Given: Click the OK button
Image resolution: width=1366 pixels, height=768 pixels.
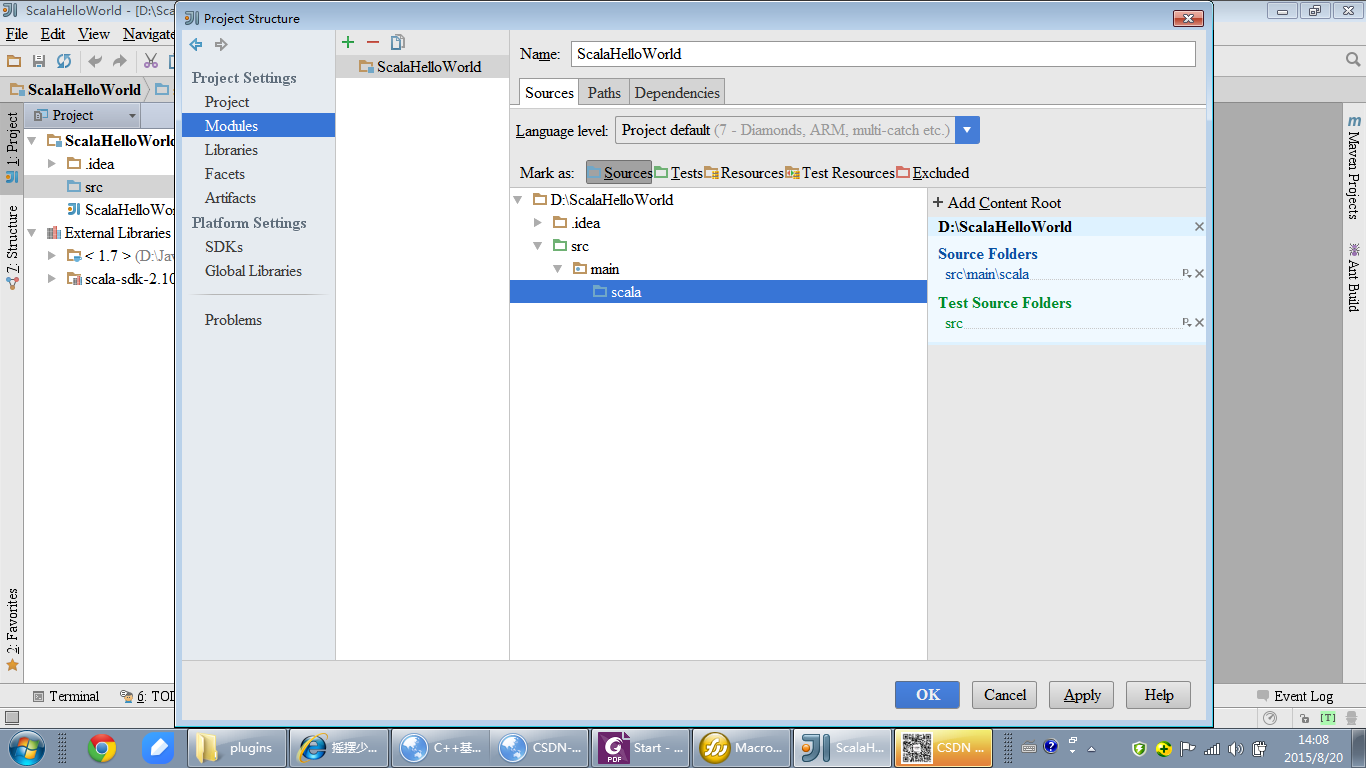Looking at the screenshot, I should [927, 695].
